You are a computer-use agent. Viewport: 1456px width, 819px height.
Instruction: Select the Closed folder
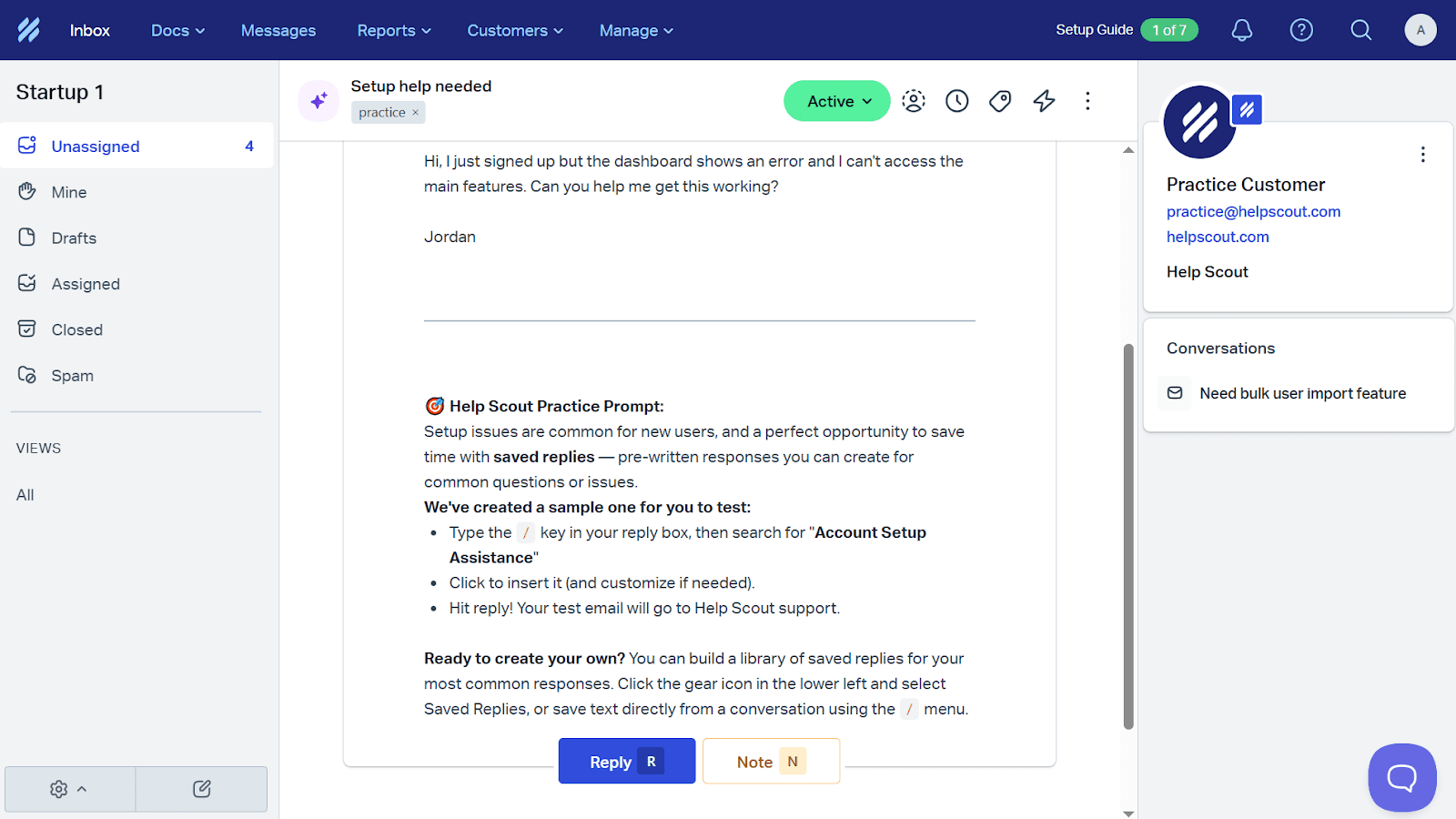(77, 329)
